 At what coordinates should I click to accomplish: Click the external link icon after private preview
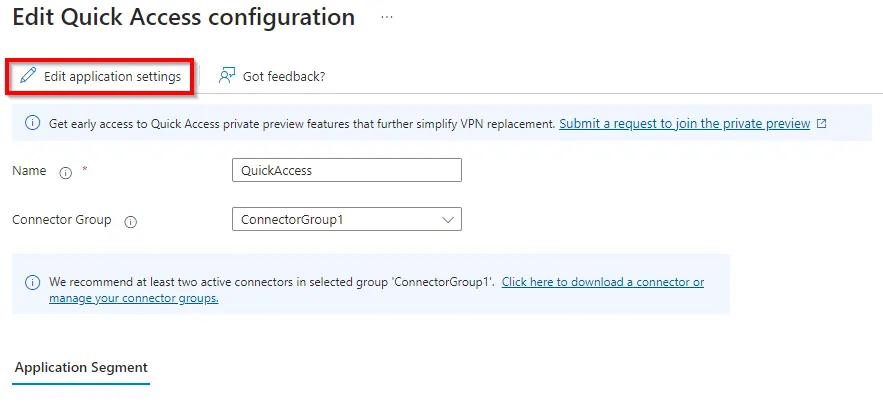[822, 123]
